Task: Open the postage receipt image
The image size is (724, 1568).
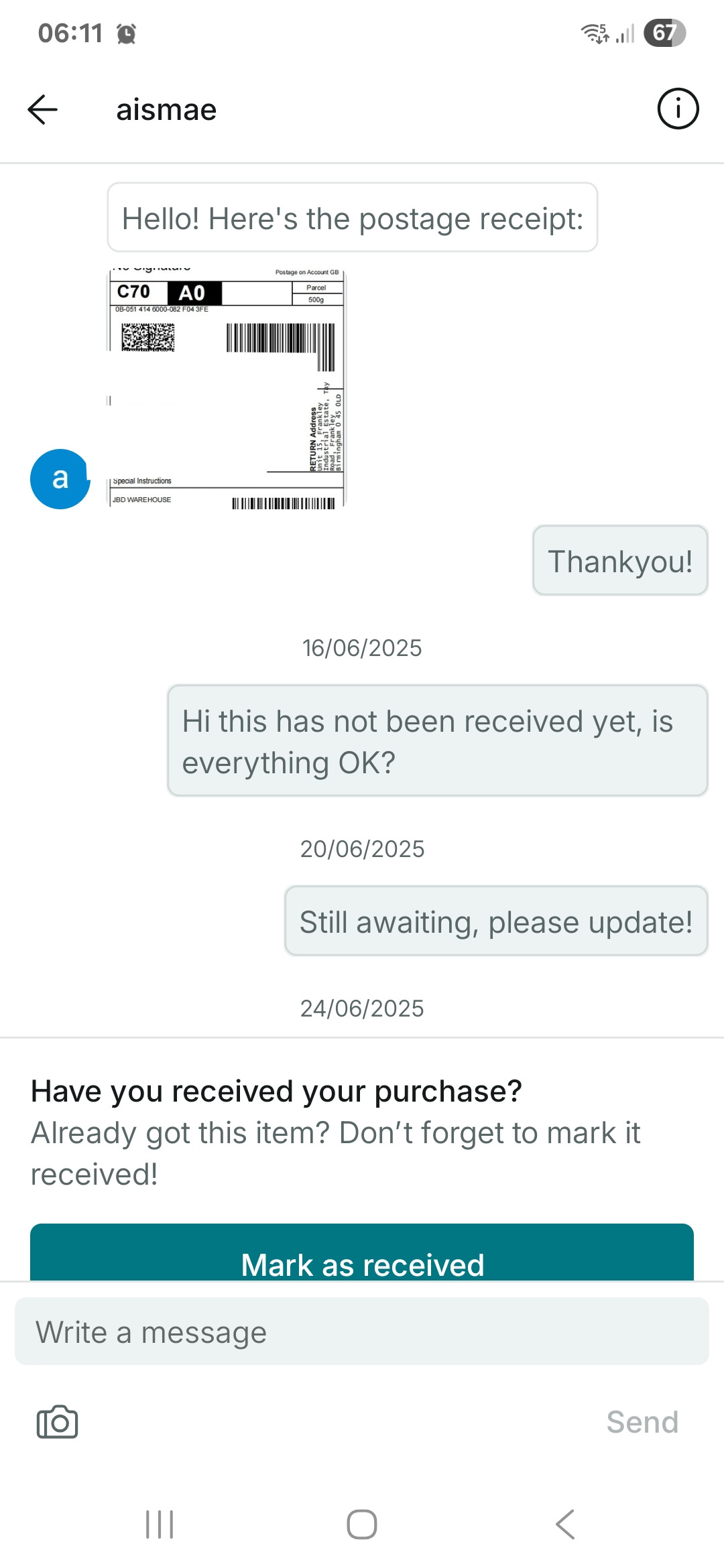Action: (227, 387)
